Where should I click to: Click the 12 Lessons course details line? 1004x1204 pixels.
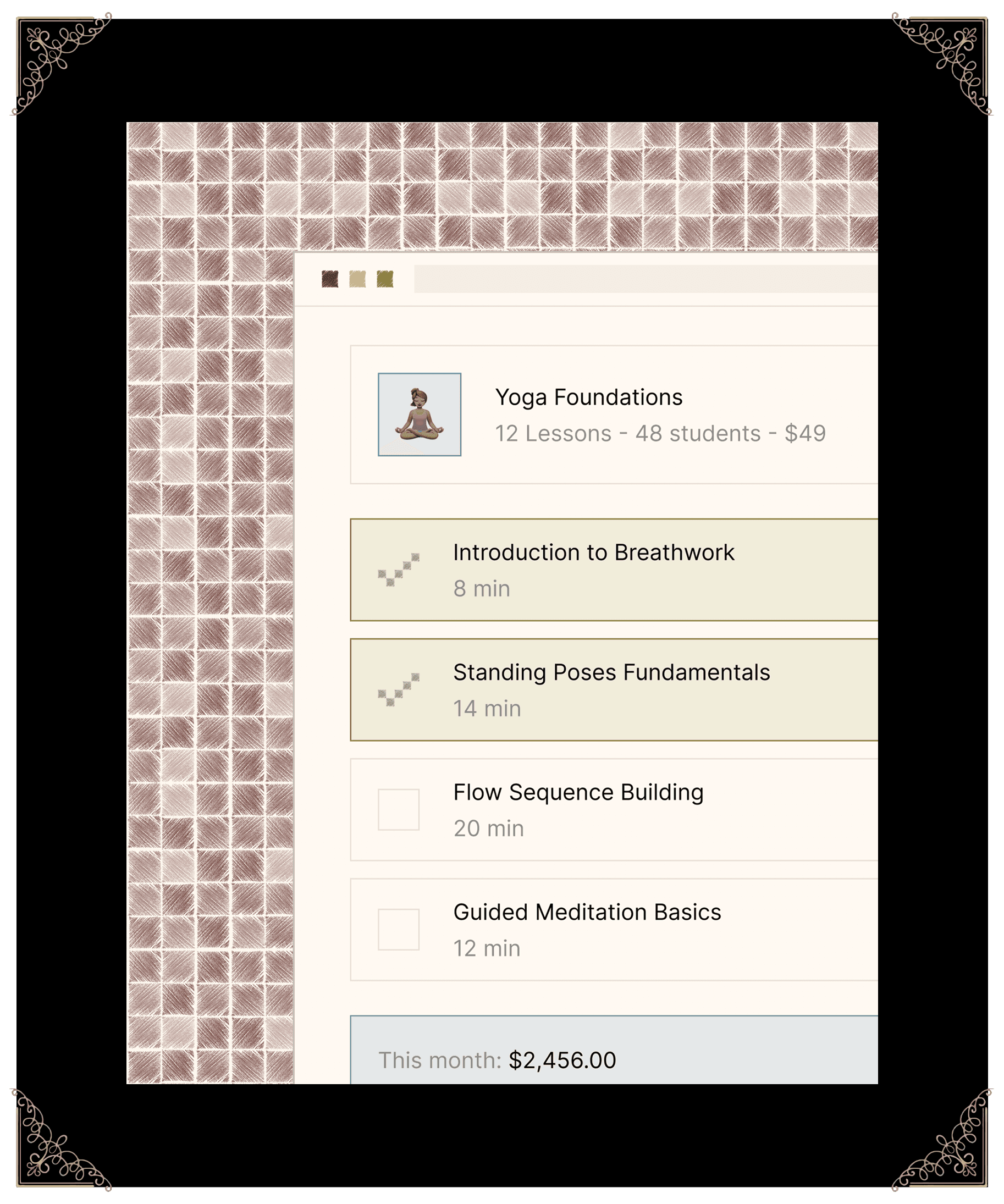pyautogui.click(x=660, y=433)
